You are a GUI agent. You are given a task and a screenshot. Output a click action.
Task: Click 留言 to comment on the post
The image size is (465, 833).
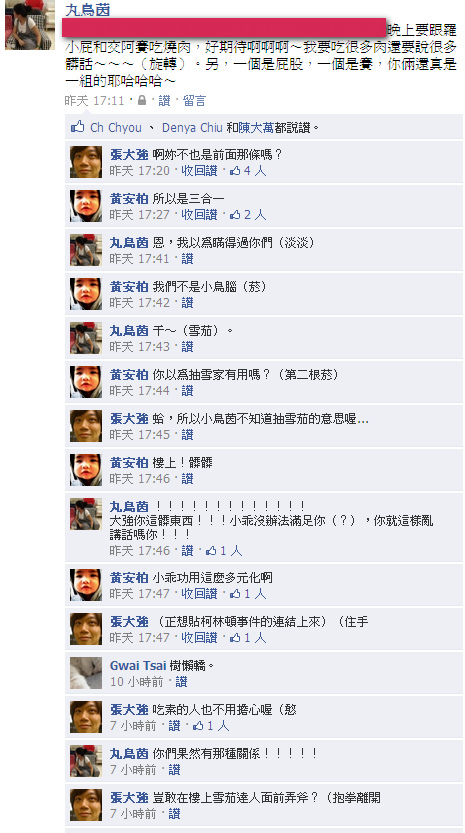tap(194, 100)
